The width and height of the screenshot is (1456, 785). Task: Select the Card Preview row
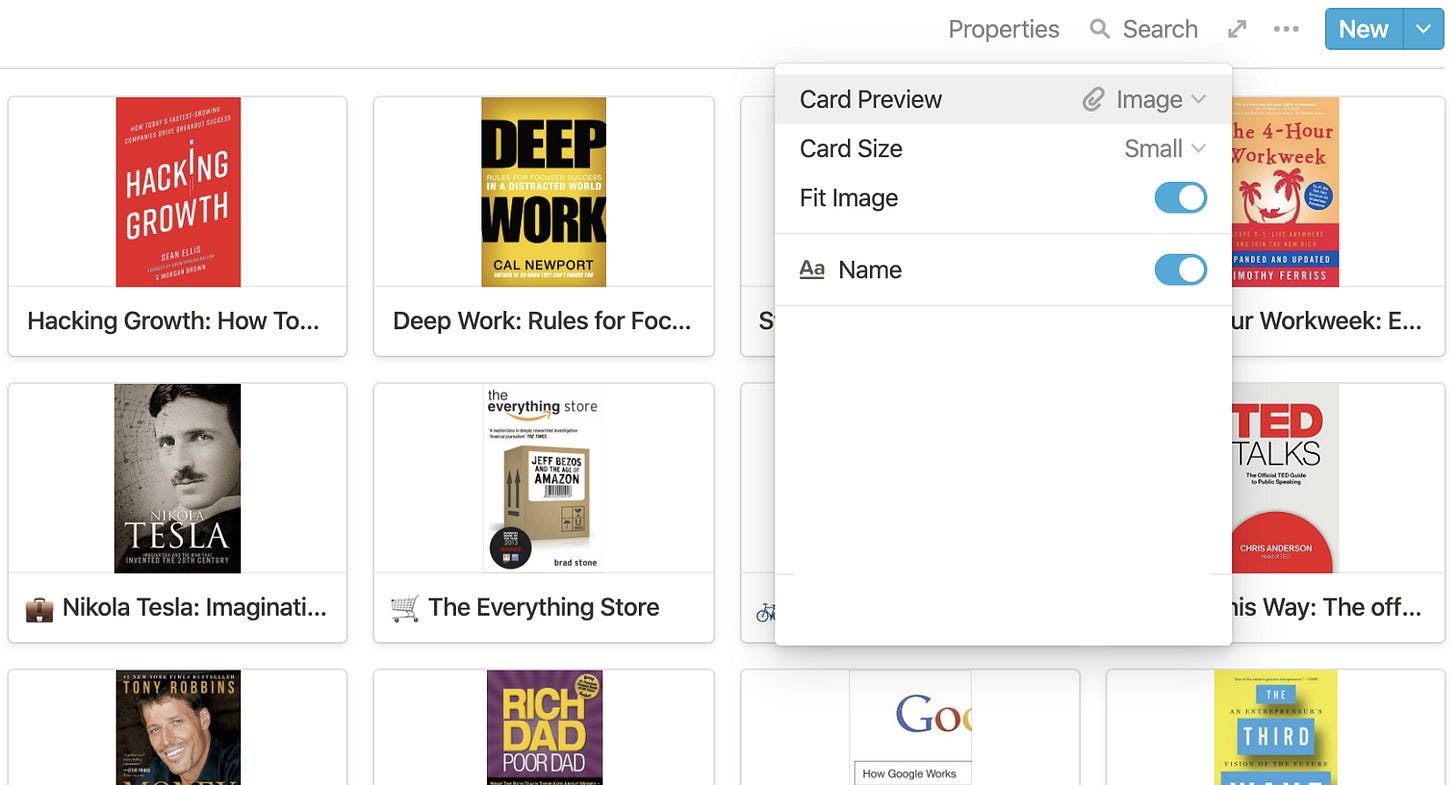1003,99
